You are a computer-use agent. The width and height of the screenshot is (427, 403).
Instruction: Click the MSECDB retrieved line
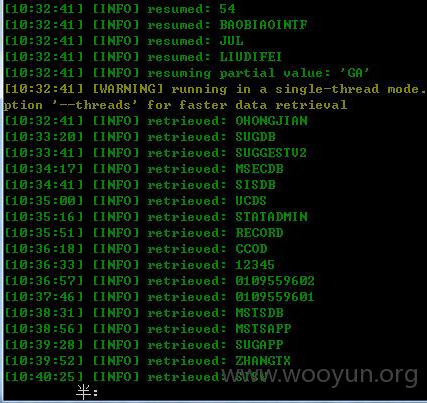tap(144, 169)
